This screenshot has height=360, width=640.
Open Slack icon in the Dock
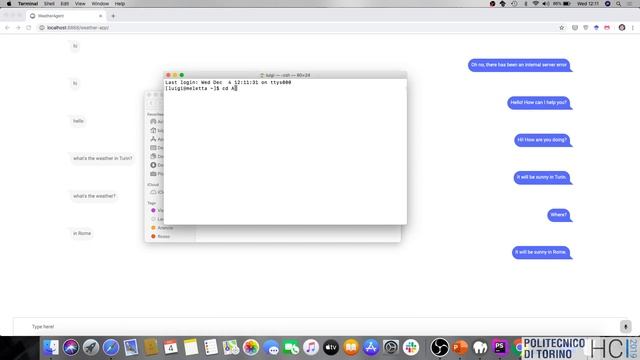(411, 347)
